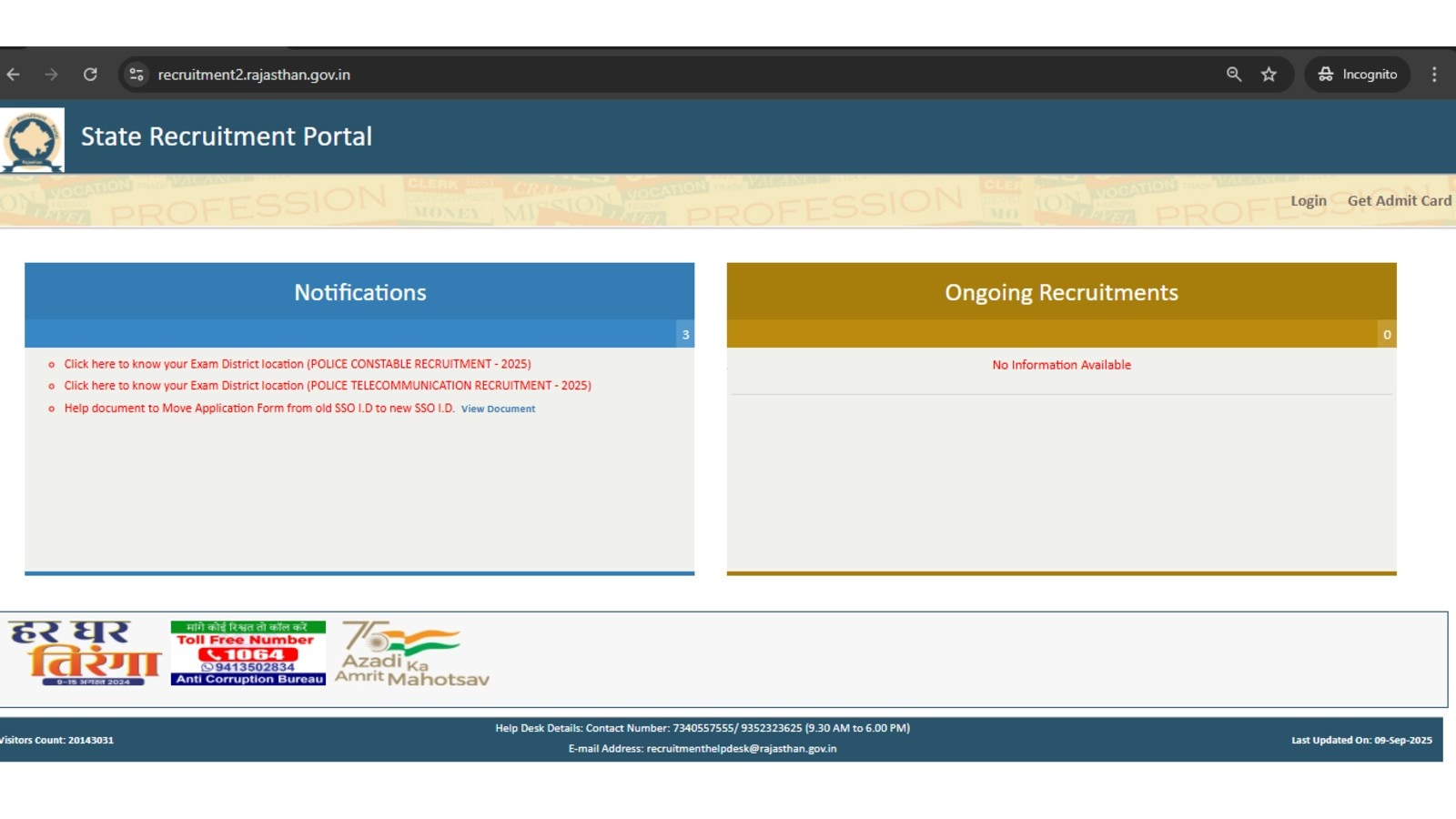
Task: Click the Azadi Ka Amrit Mahotsav logo
Action: (x=414, y=652)
